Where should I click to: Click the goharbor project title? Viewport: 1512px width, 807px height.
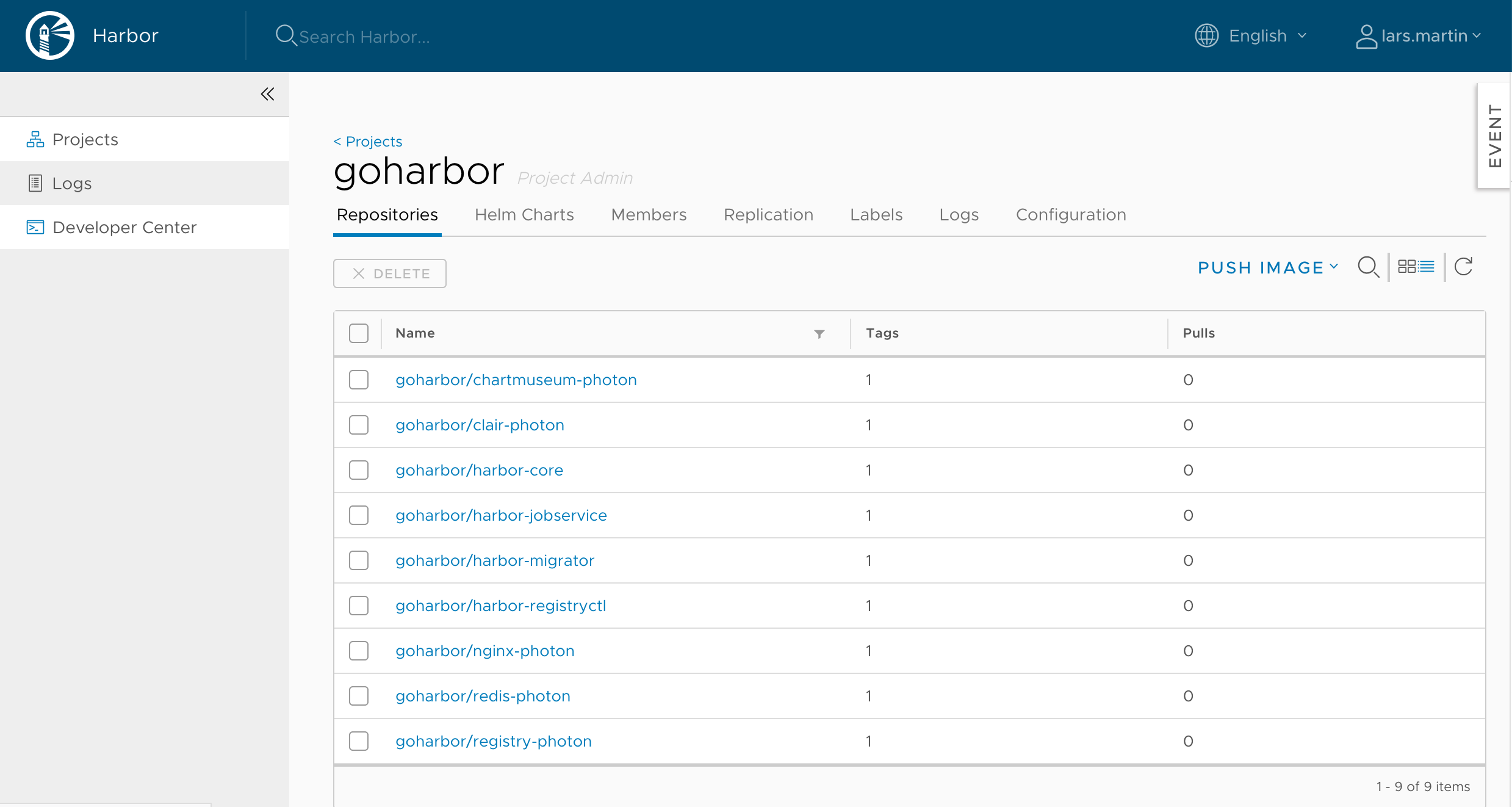(x=419, y=171)
